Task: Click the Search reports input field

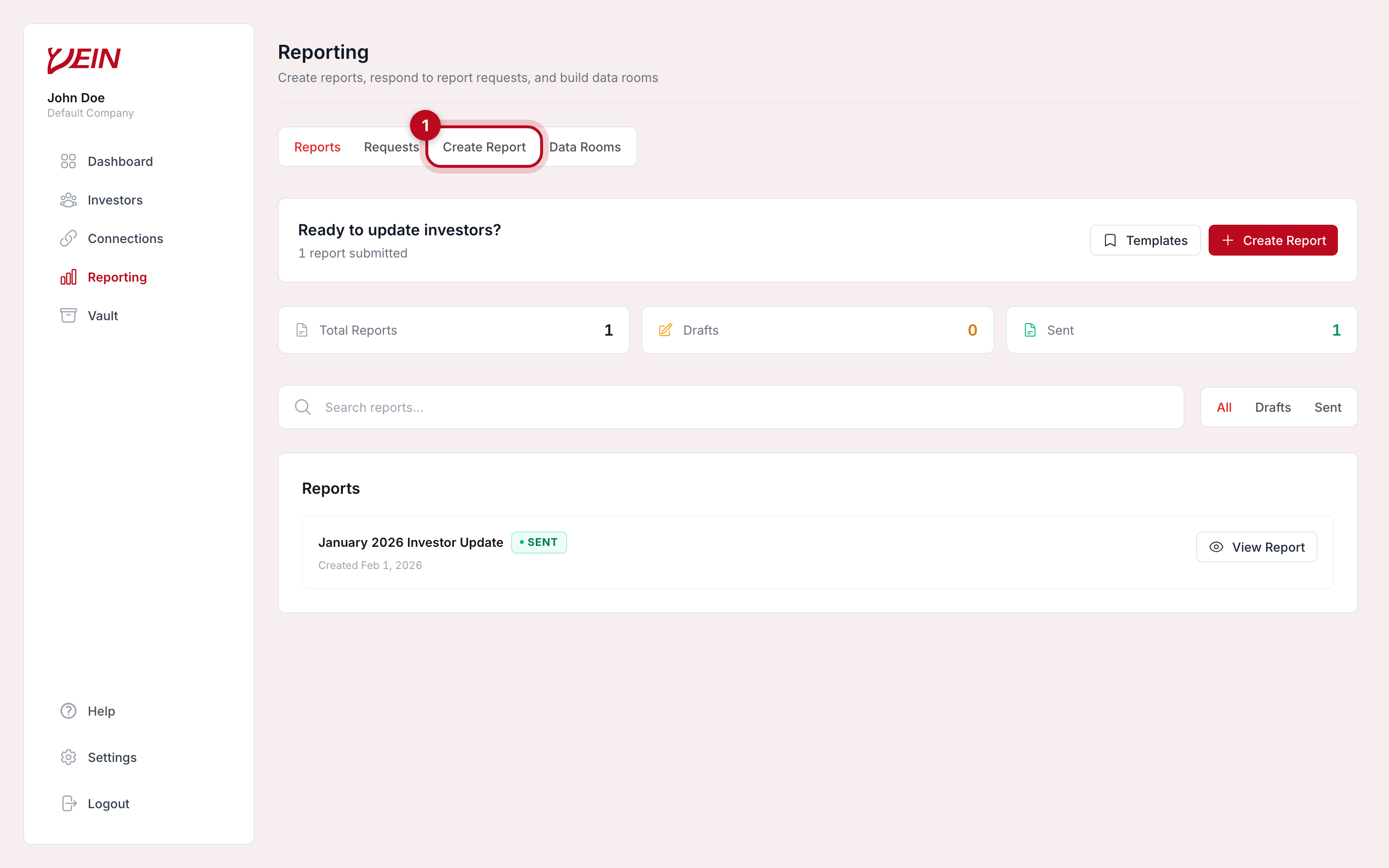Action: click(x=731, y=407)
